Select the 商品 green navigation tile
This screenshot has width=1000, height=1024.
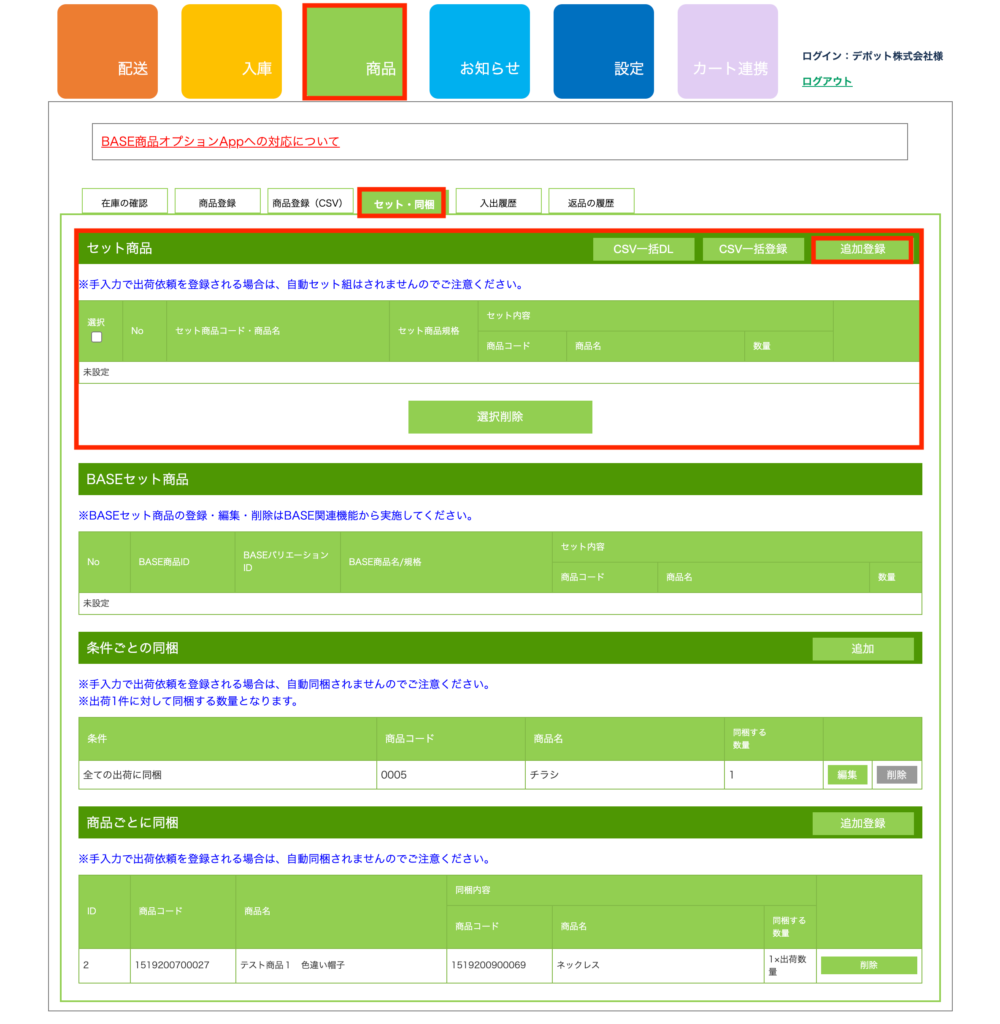(354, 52)
